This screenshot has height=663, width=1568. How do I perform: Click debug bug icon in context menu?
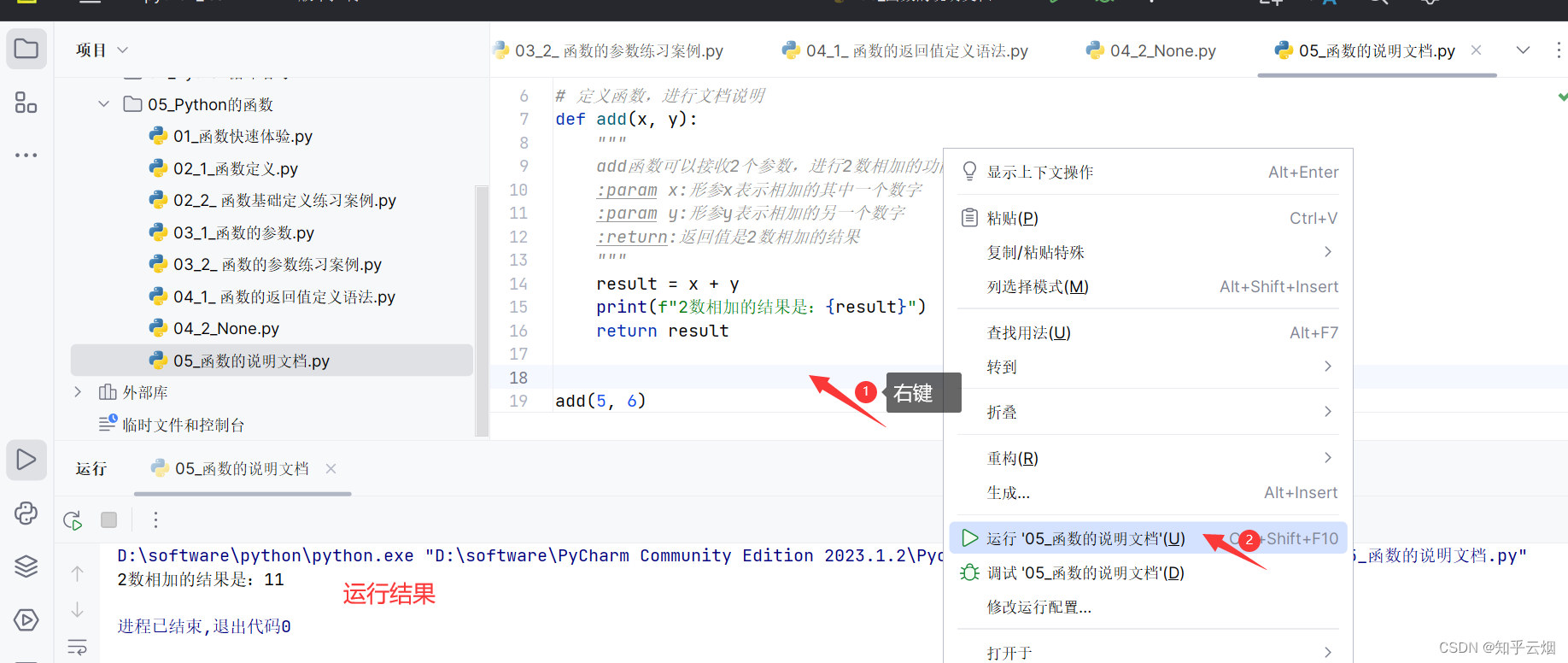[x=969, y=572]
